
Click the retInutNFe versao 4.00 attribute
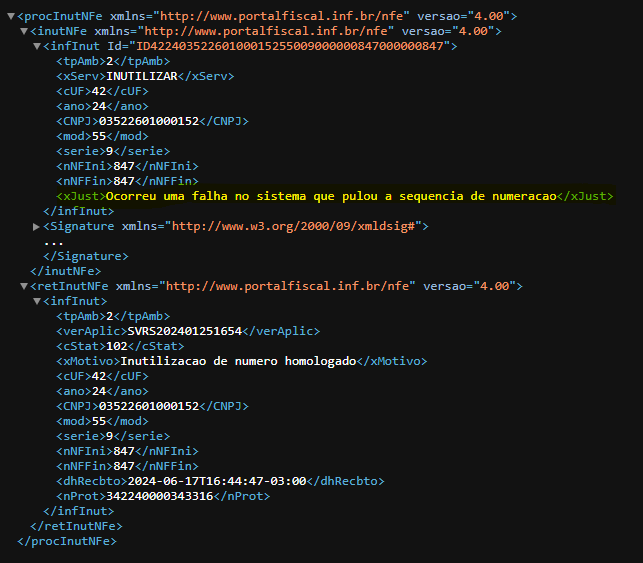pos(469,286)
